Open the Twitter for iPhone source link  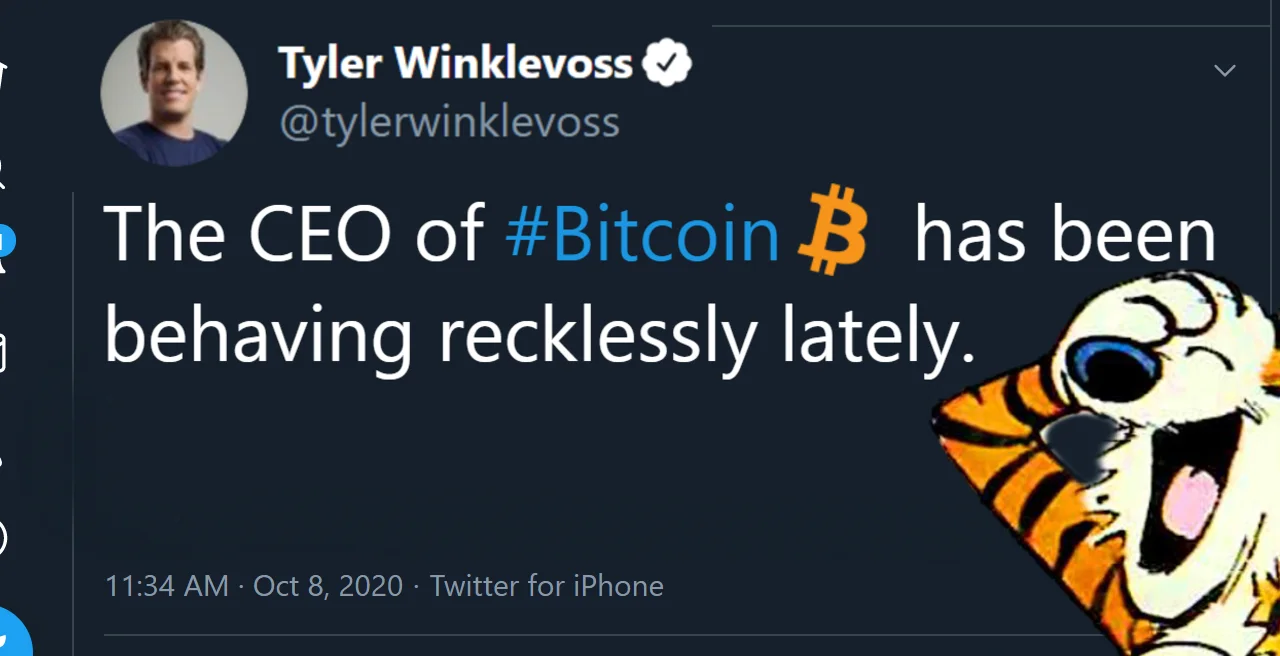tap(547, 586)
